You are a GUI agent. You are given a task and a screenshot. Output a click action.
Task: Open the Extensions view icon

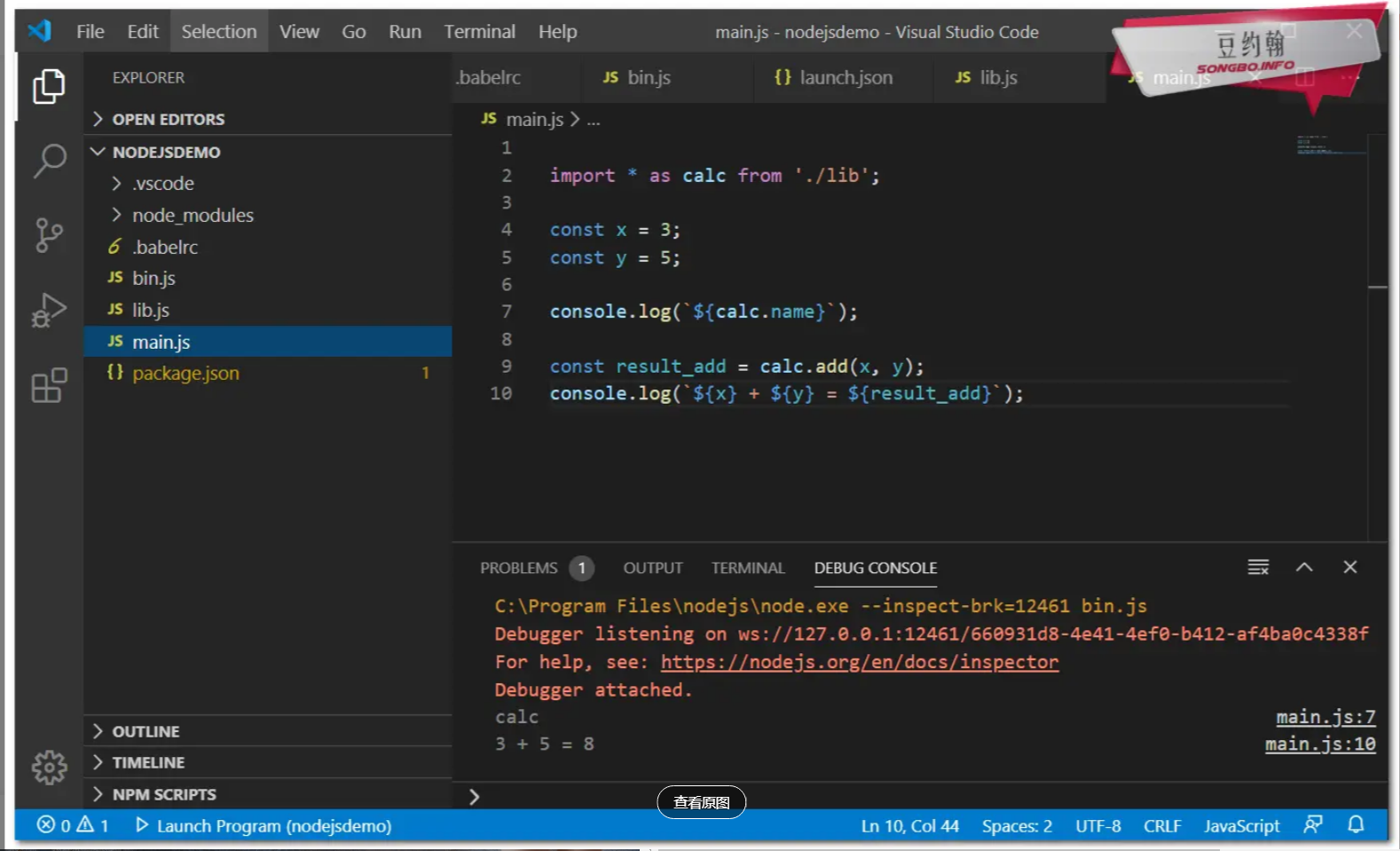[49, 385]
